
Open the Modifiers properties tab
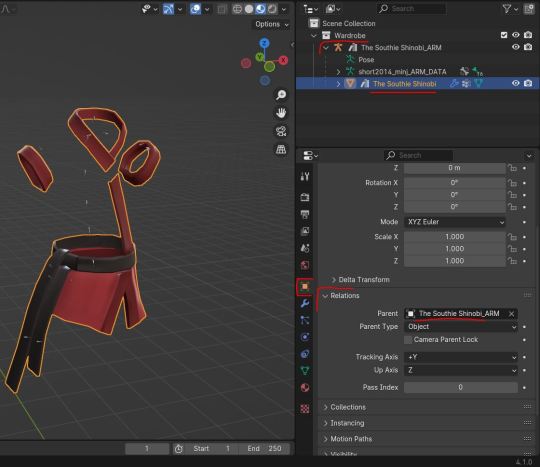305,303
